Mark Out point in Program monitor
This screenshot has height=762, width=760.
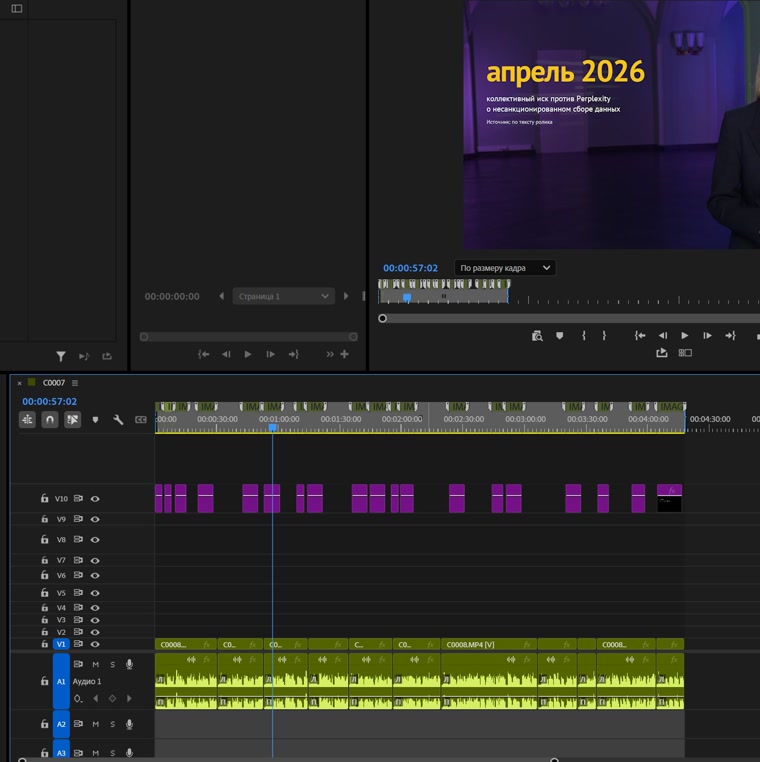click(604, 336)
